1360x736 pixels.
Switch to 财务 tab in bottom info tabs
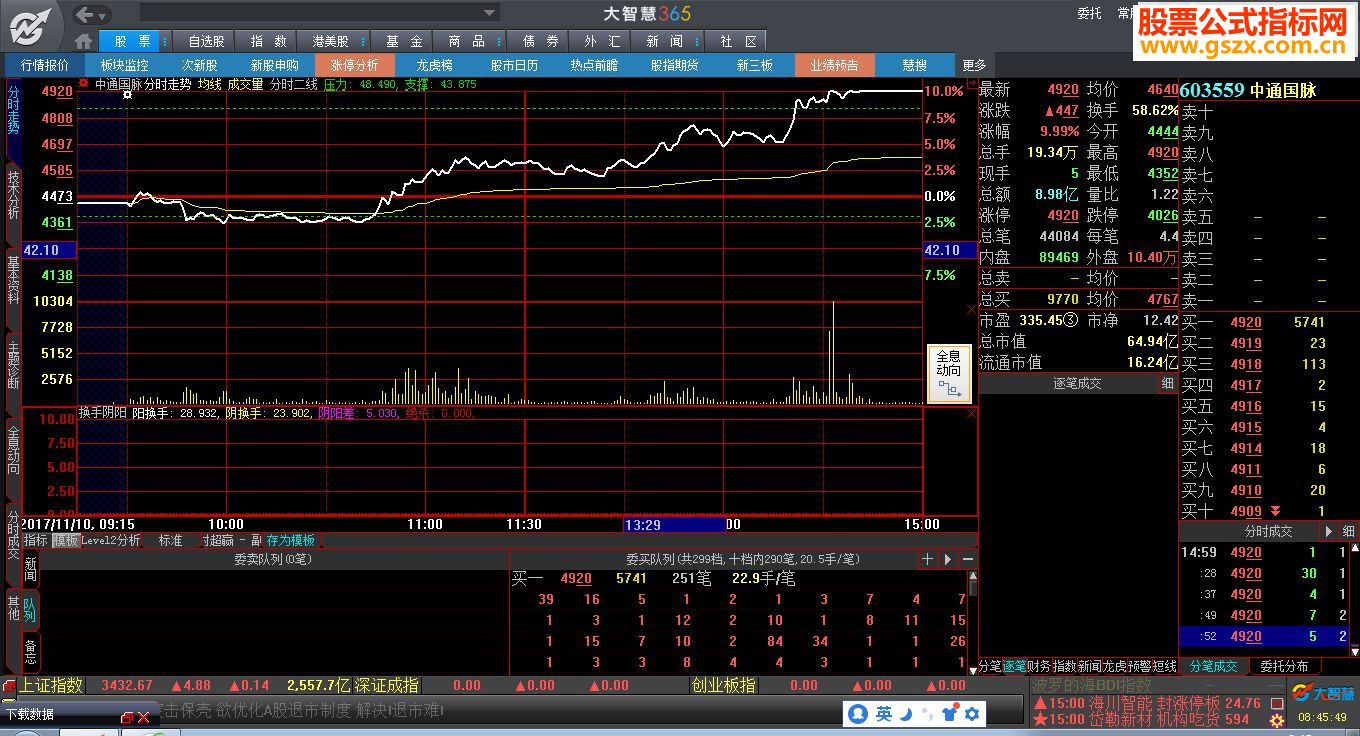tap(1039, 666)
